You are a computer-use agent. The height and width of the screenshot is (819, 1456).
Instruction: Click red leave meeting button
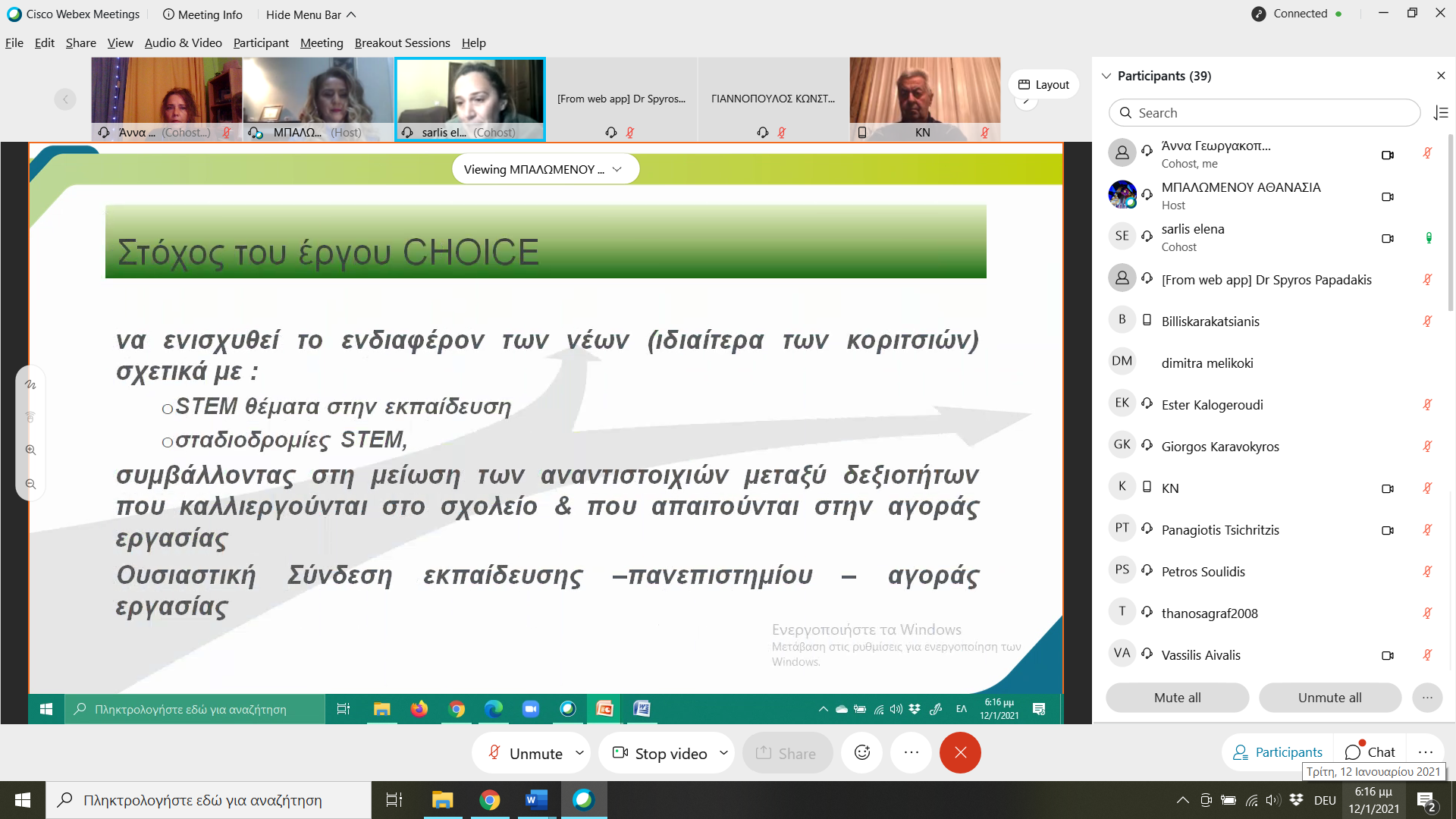tap(960, 752)
